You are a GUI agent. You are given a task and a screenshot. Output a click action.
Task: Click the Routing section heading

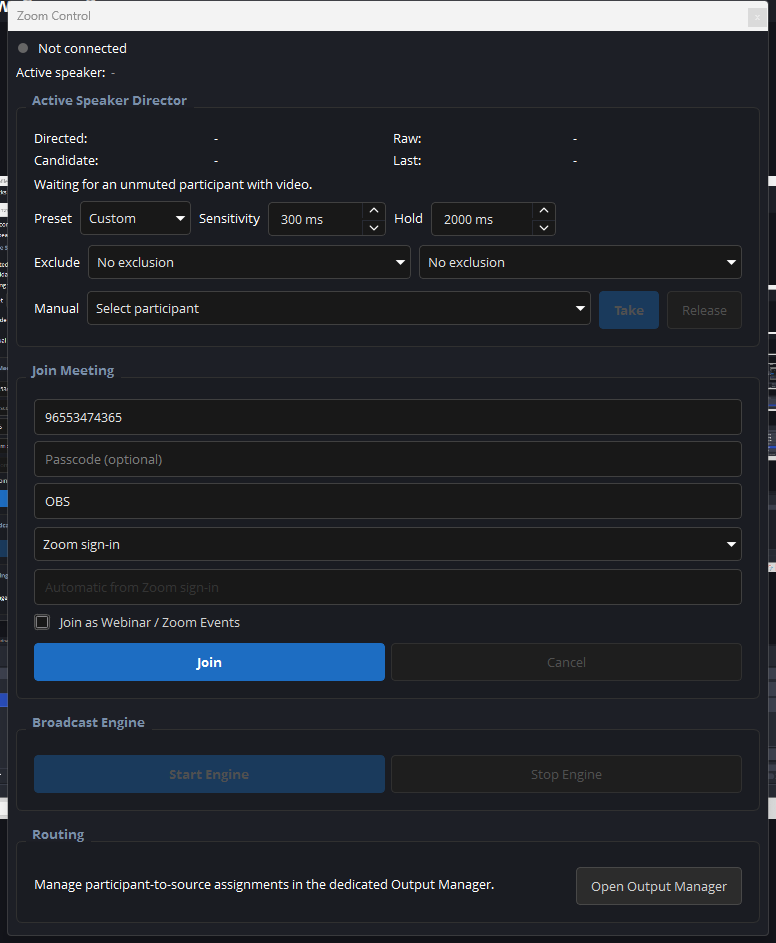click(x=58, y=834)
